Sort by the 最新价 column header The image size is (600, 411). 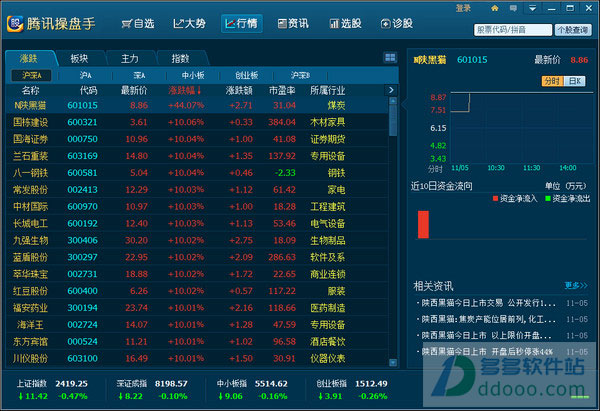point(134,90)
